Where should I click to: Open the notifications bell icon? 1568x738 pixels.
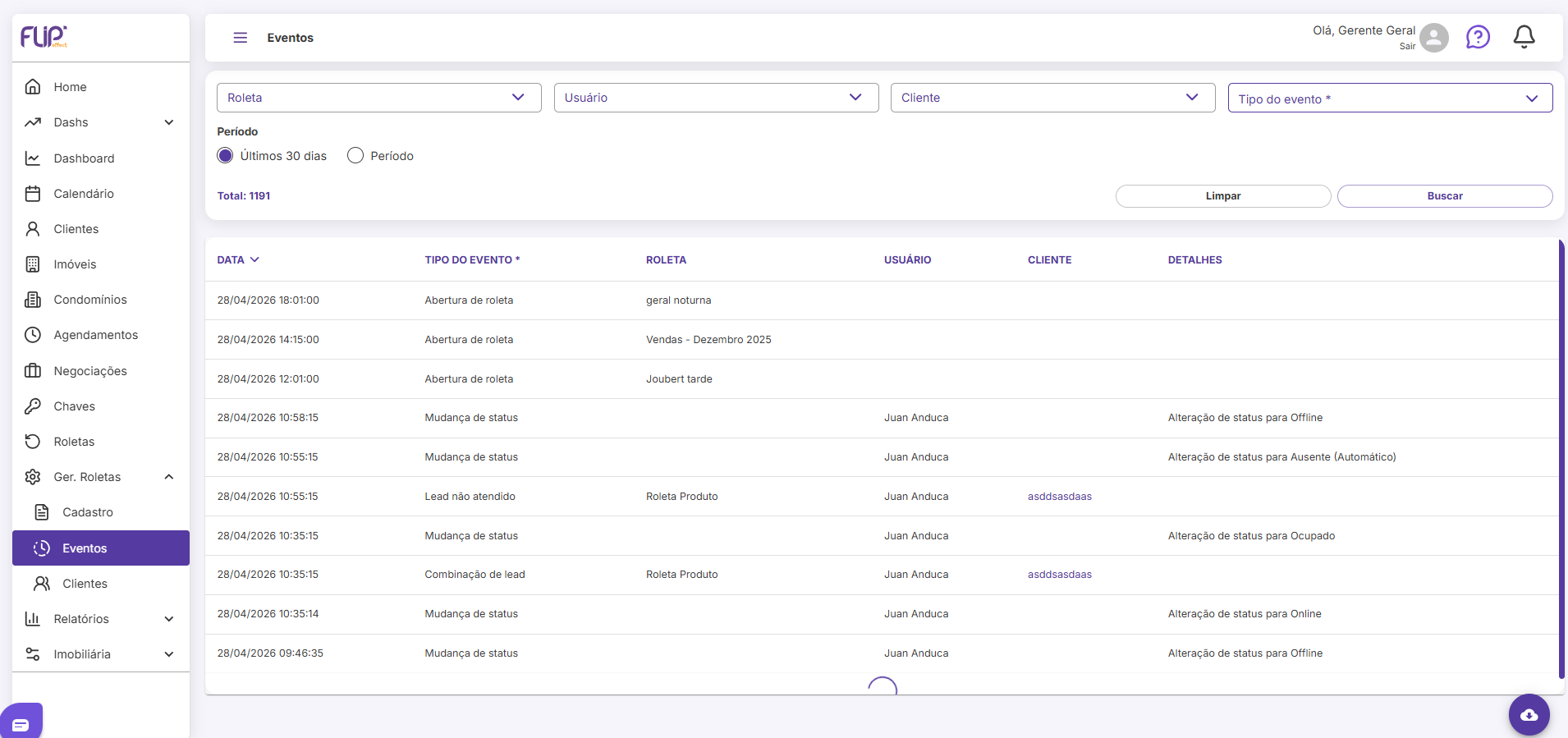click(1524, 37)
